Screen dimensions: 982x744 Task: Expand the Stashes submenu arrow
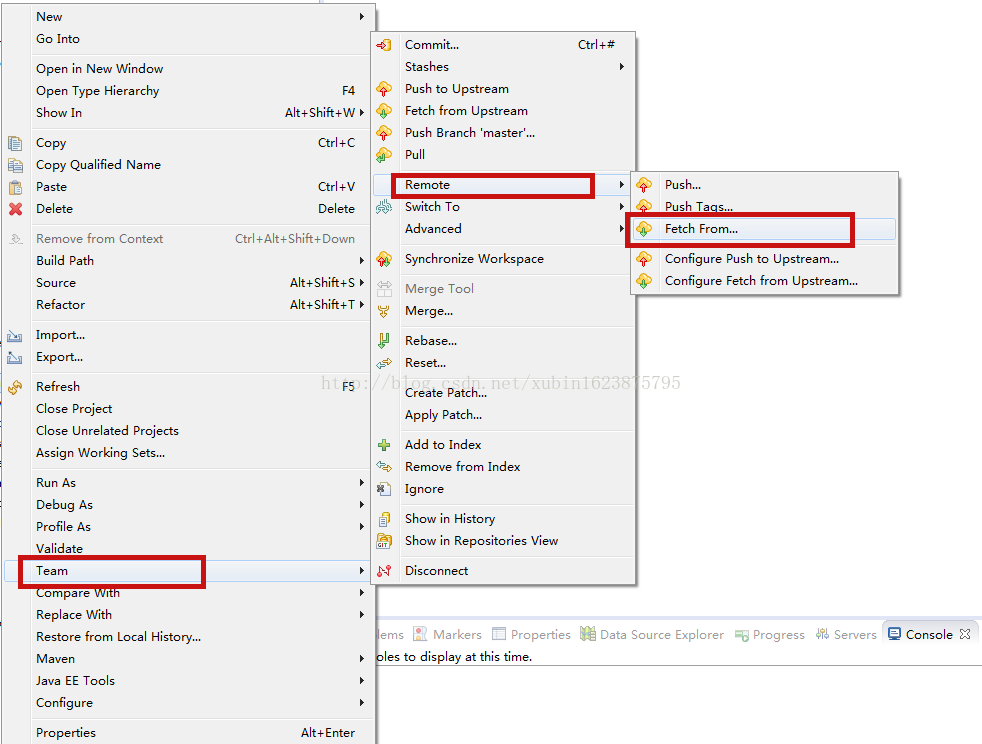(x=621, y=66)
